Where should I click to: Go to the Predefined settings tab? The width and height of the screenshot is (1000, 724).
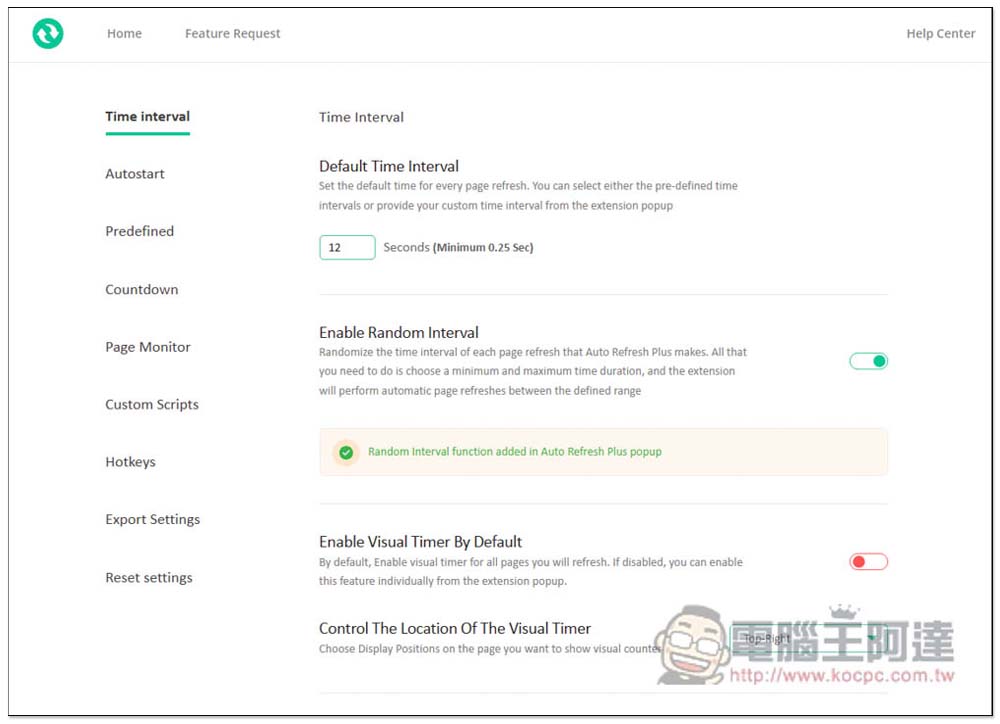tap(139, 231)
